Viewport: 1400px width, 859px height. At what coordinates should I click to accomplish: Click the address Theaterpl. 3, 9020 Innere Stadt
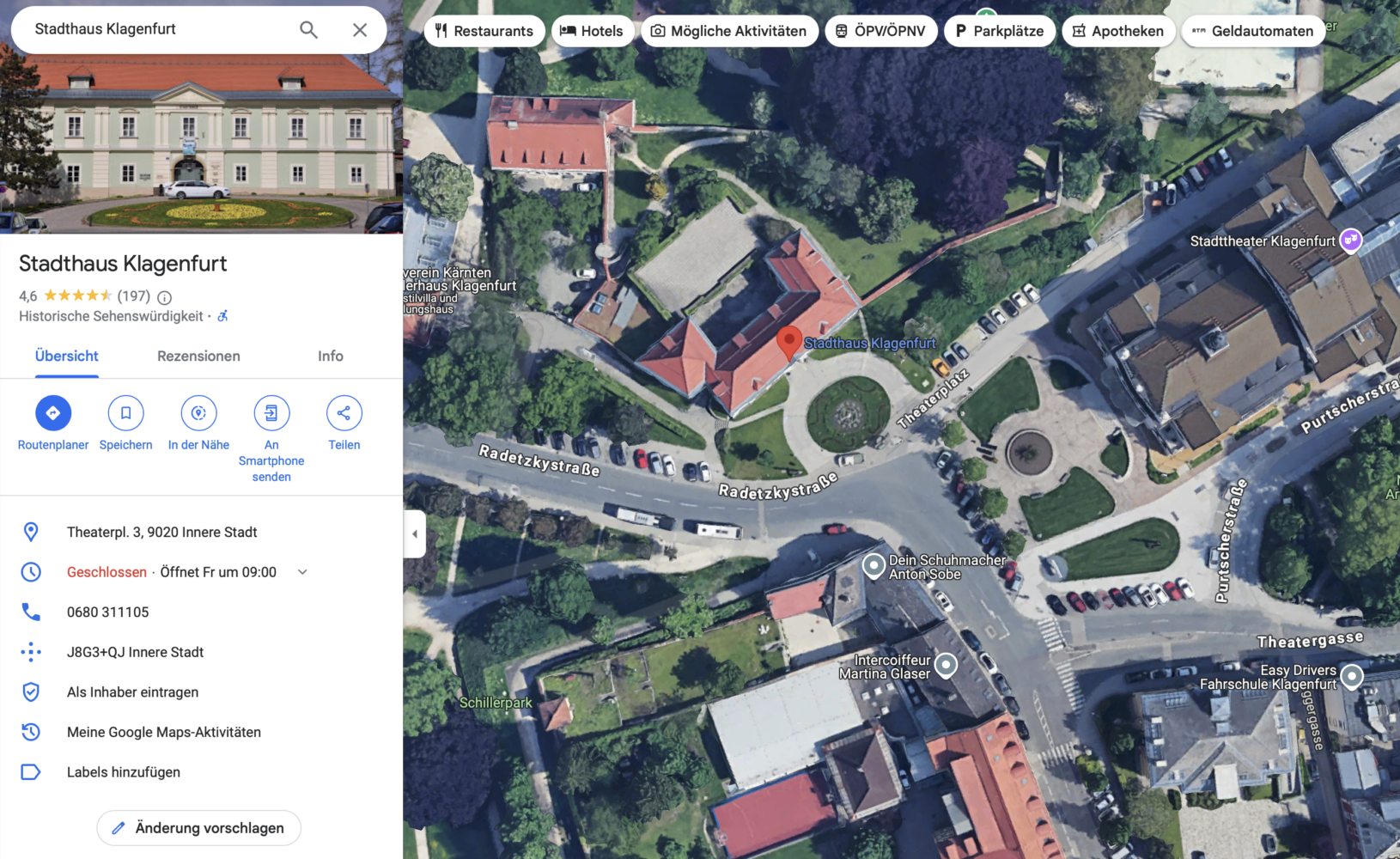[162, 532]
